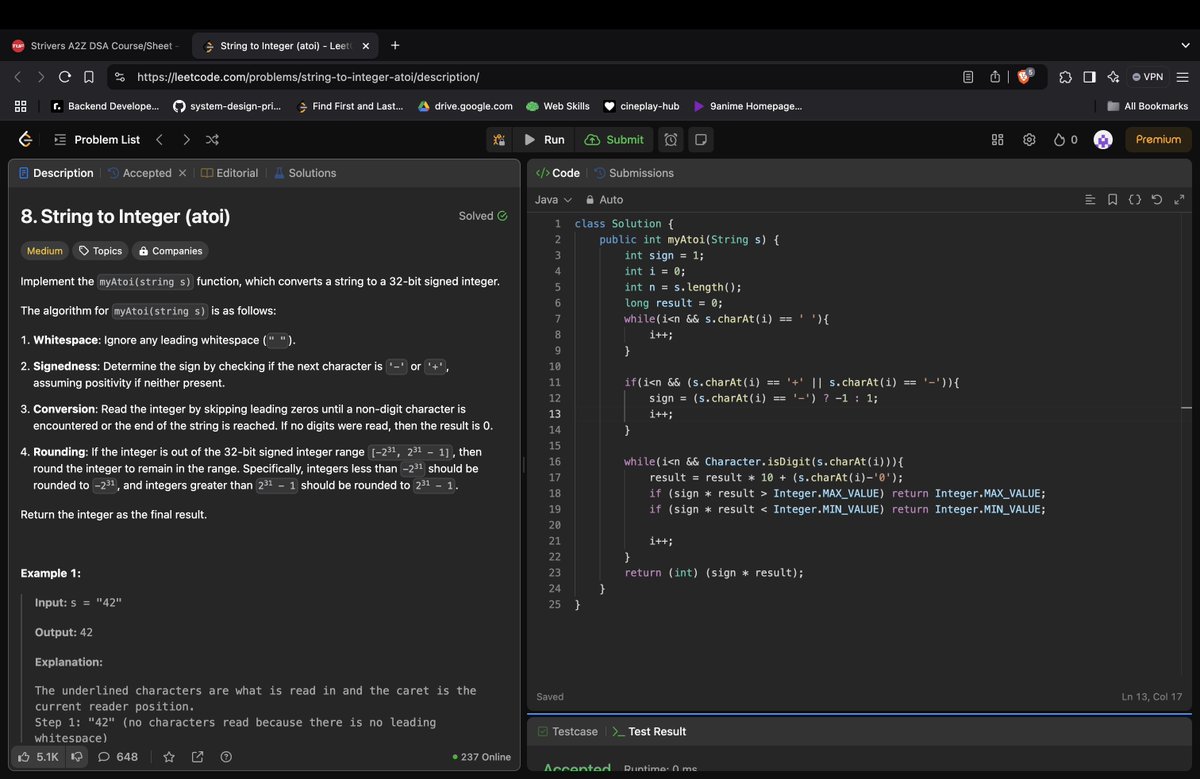Pick a random problem shuffle icon

coord(212,139)
